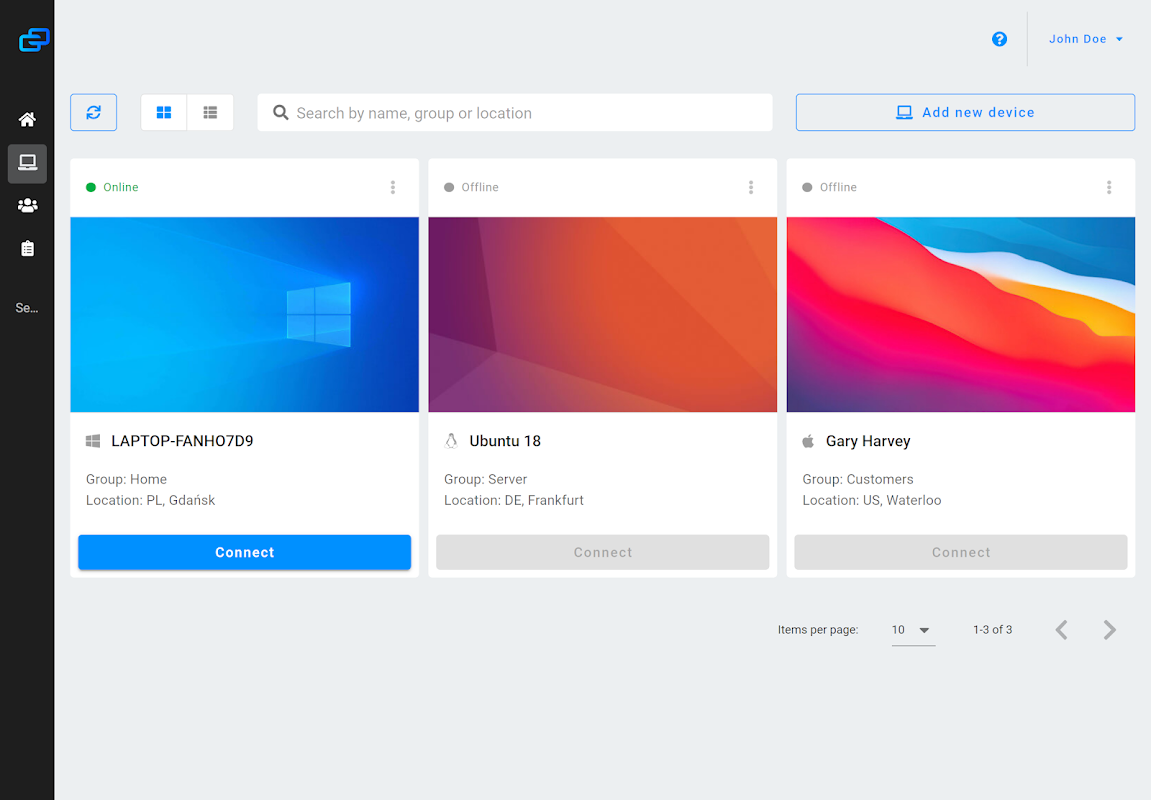
Task: Click the Windows logo icon next to LAPTOP-FANHO7D9
Action: pos(93,441)
